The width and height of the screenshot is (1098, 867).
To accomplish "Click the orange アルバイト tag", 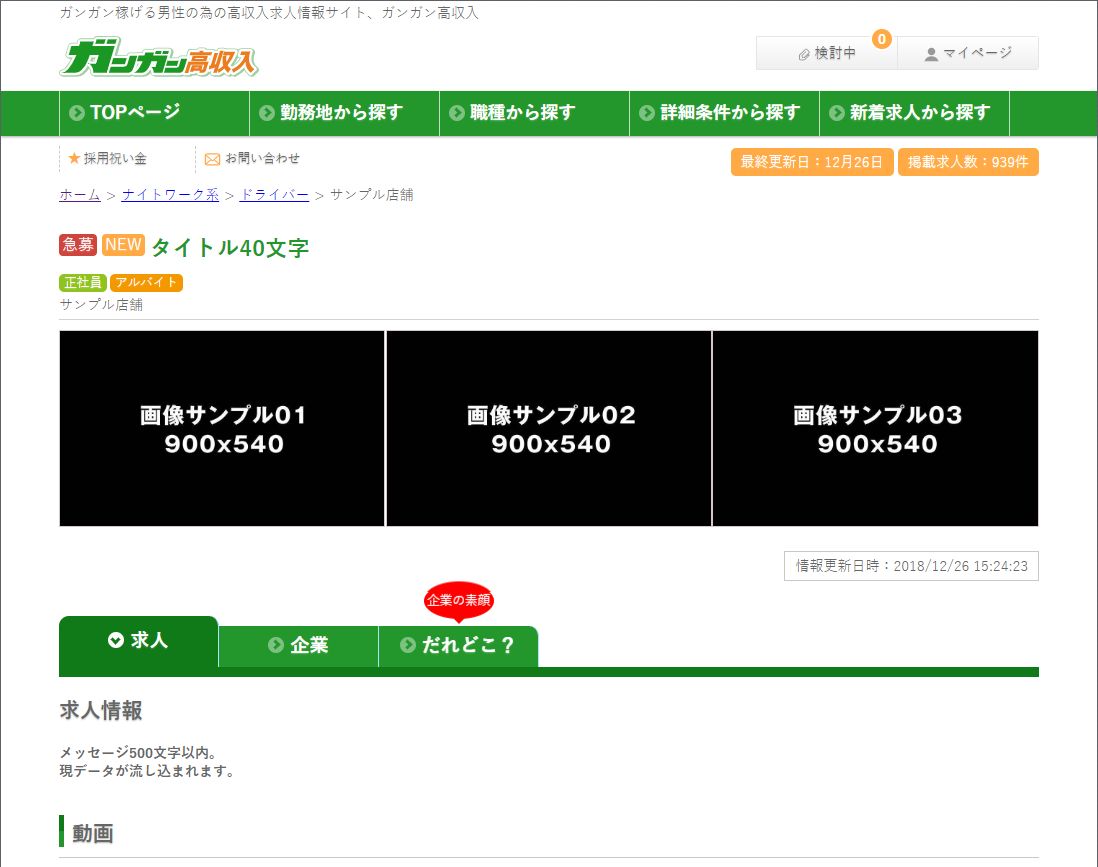I will [146, 282].
